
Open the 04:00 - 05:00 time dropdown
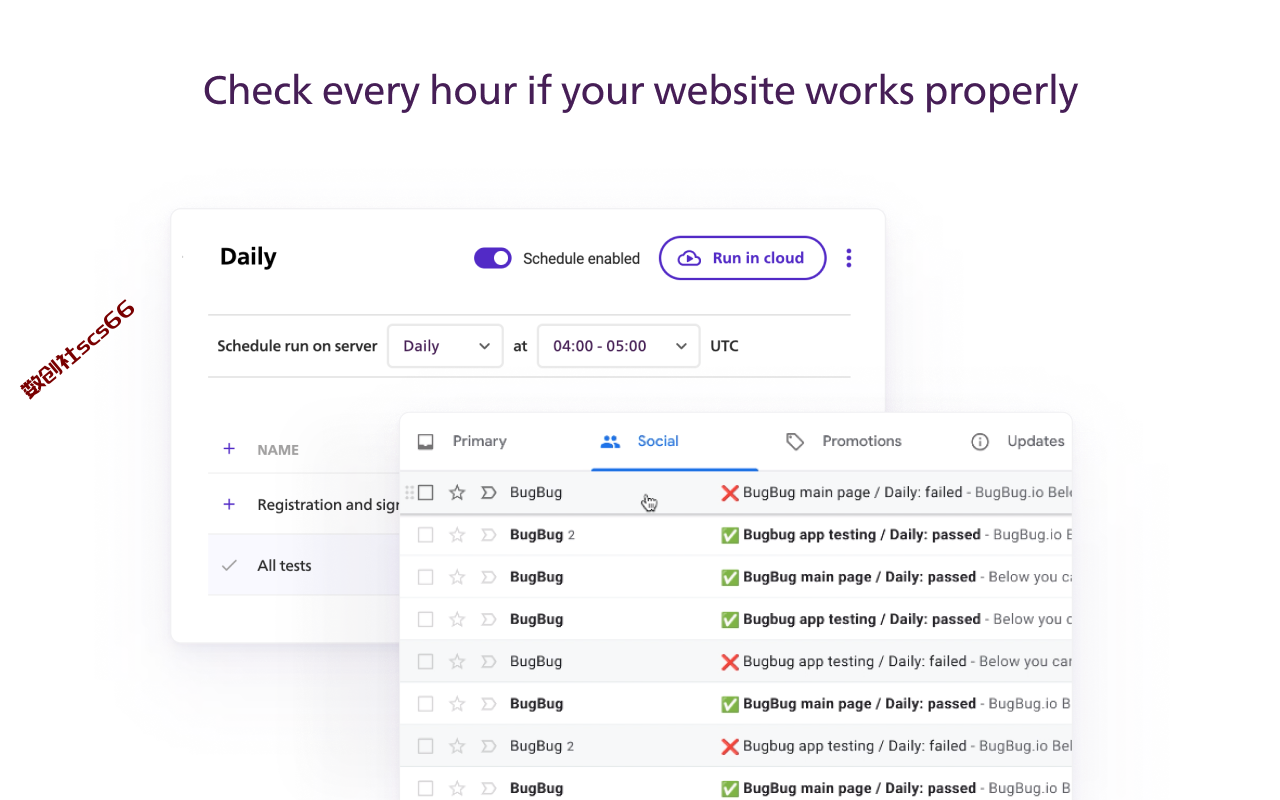618,346
